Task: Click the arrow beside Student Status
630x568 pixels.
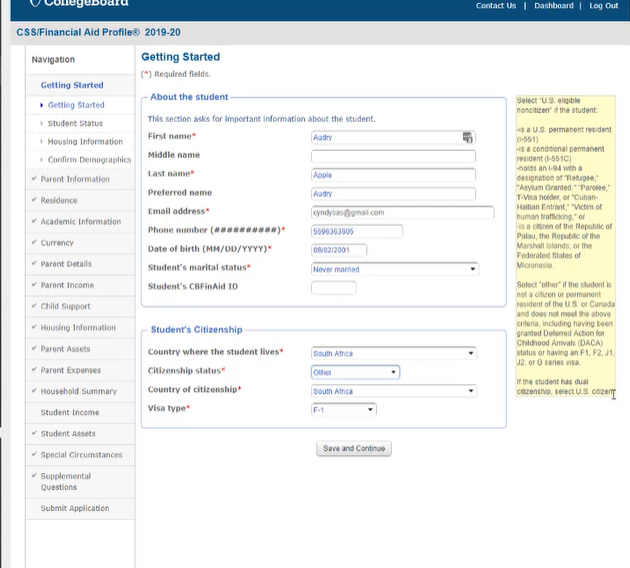Action: (x=41, y=124)
